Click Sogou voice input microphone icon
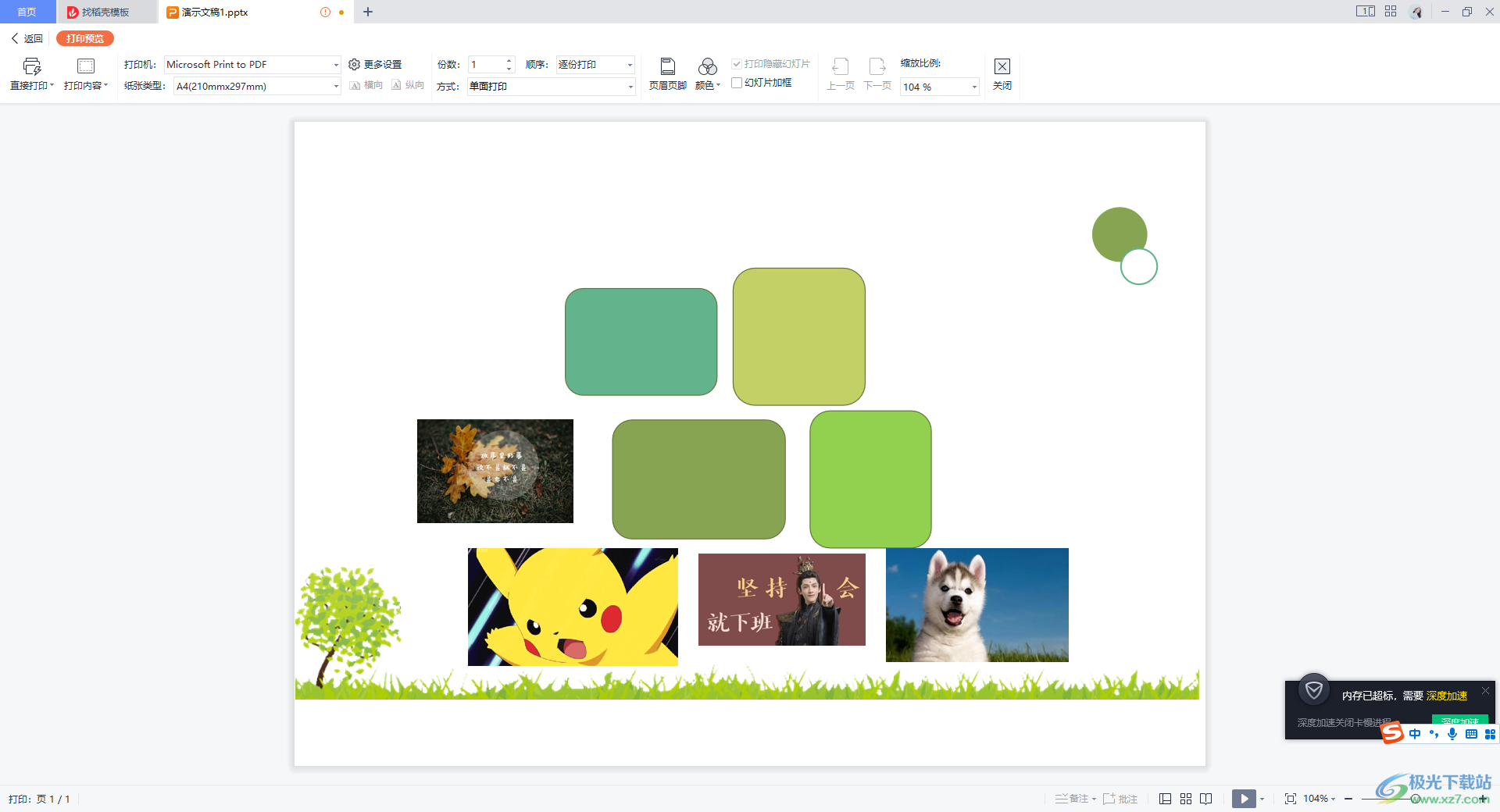Image resolution: width=1500 pixels, height=812 pixels. pos(1452,734)
